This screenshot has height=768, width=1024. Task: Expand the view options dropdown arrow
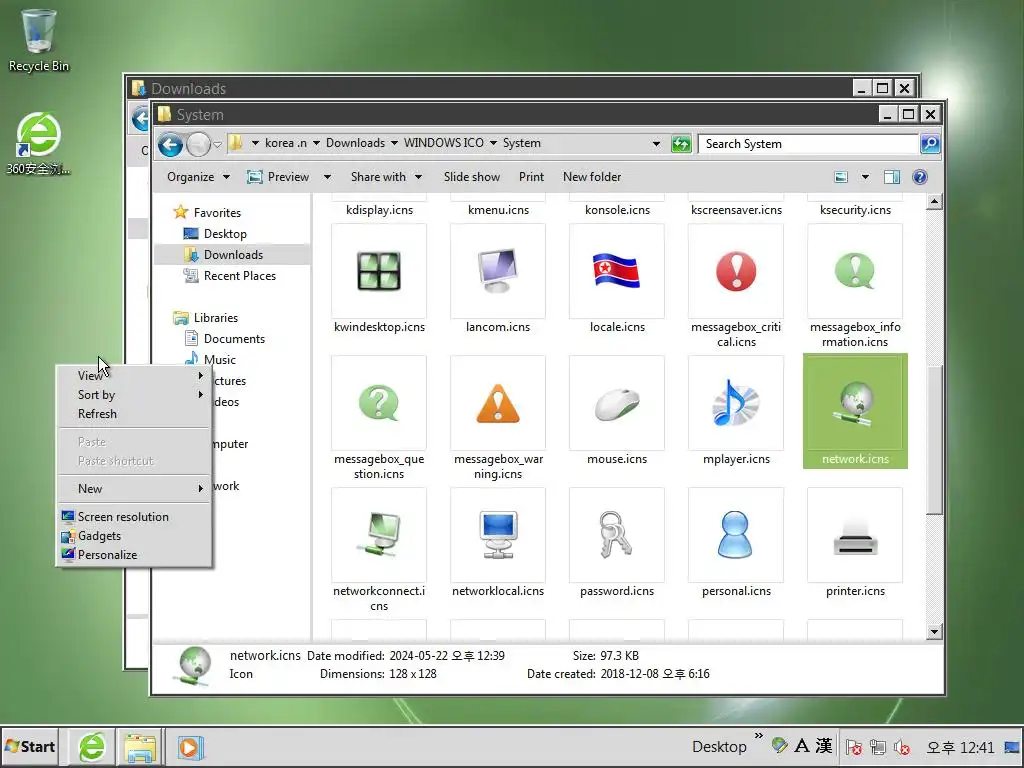[x=865, y=177]
